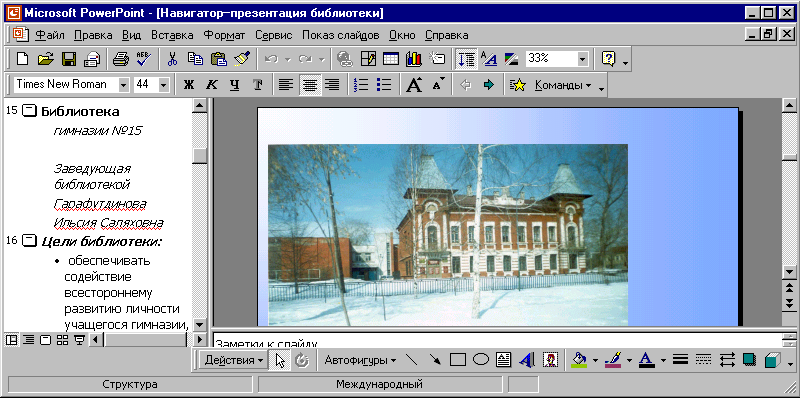Viewport: 800px width, 398px height.
Task: Apply numbered list formatting
Action: click(361, 85)
